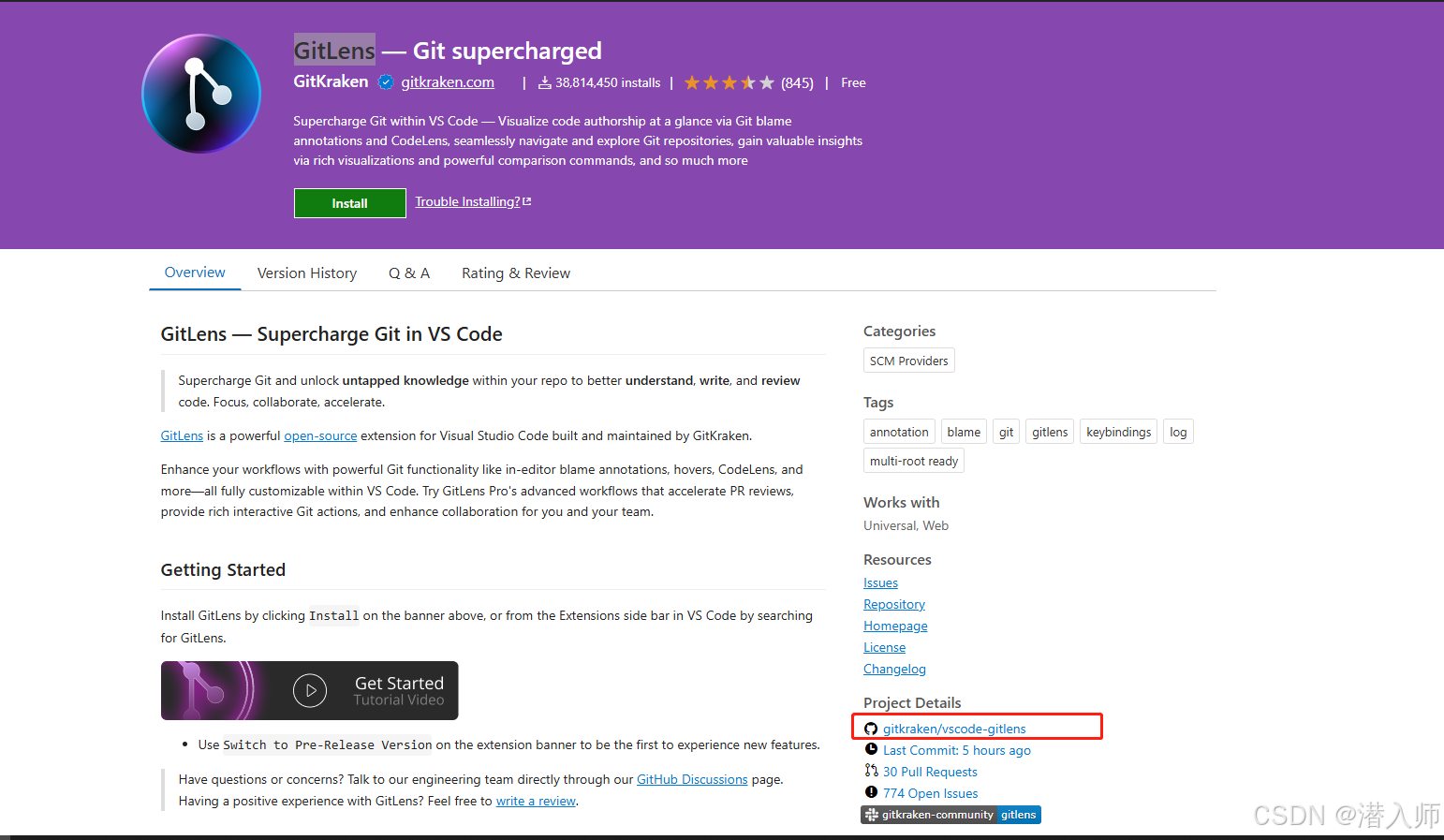The height and width of the screenshot is (840, 1444).
Task: Click the verified publisher badge
Action: (385, 82)
